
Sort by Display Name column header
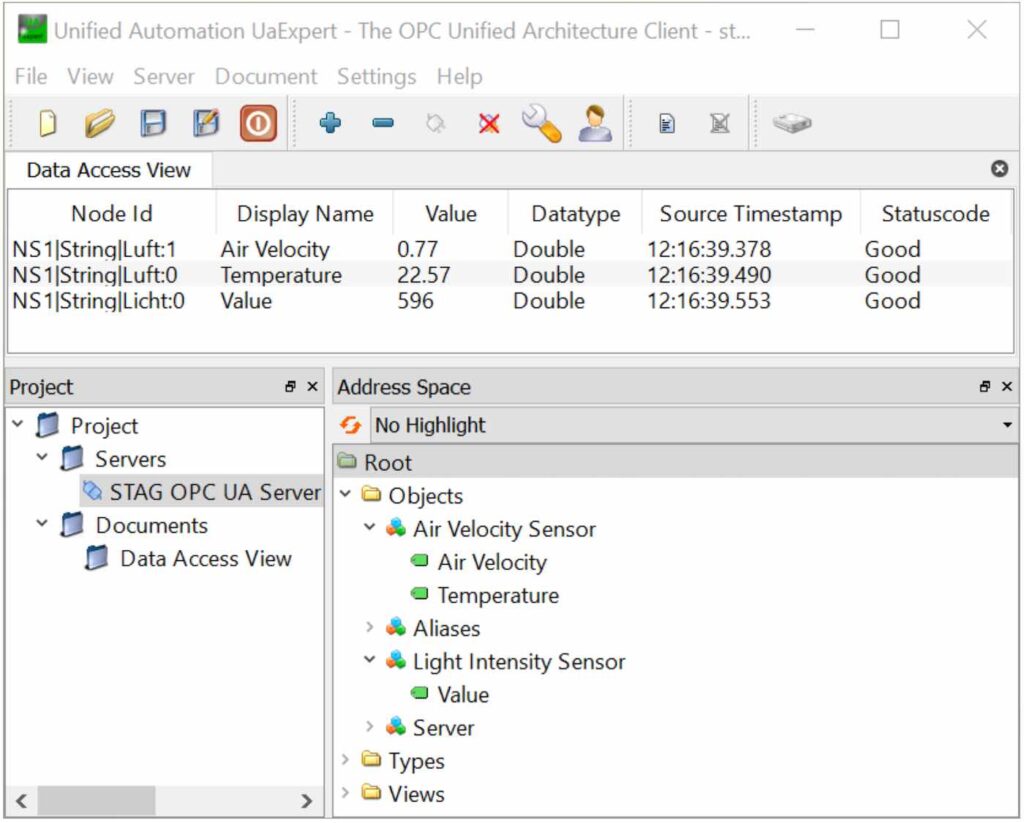304,214
